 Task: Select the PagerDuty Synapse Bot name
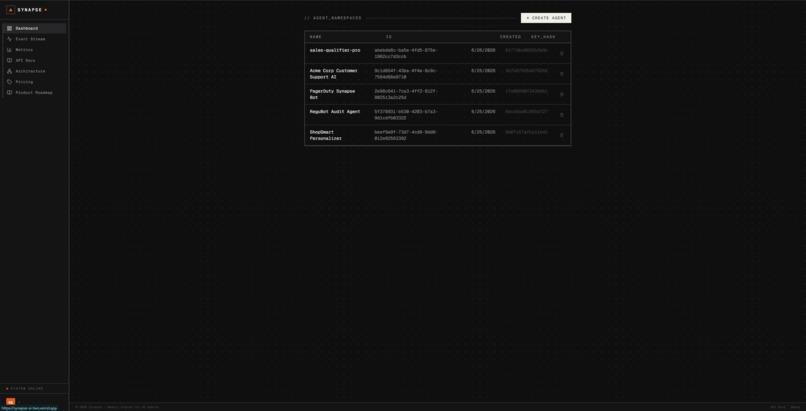[332, 94]
